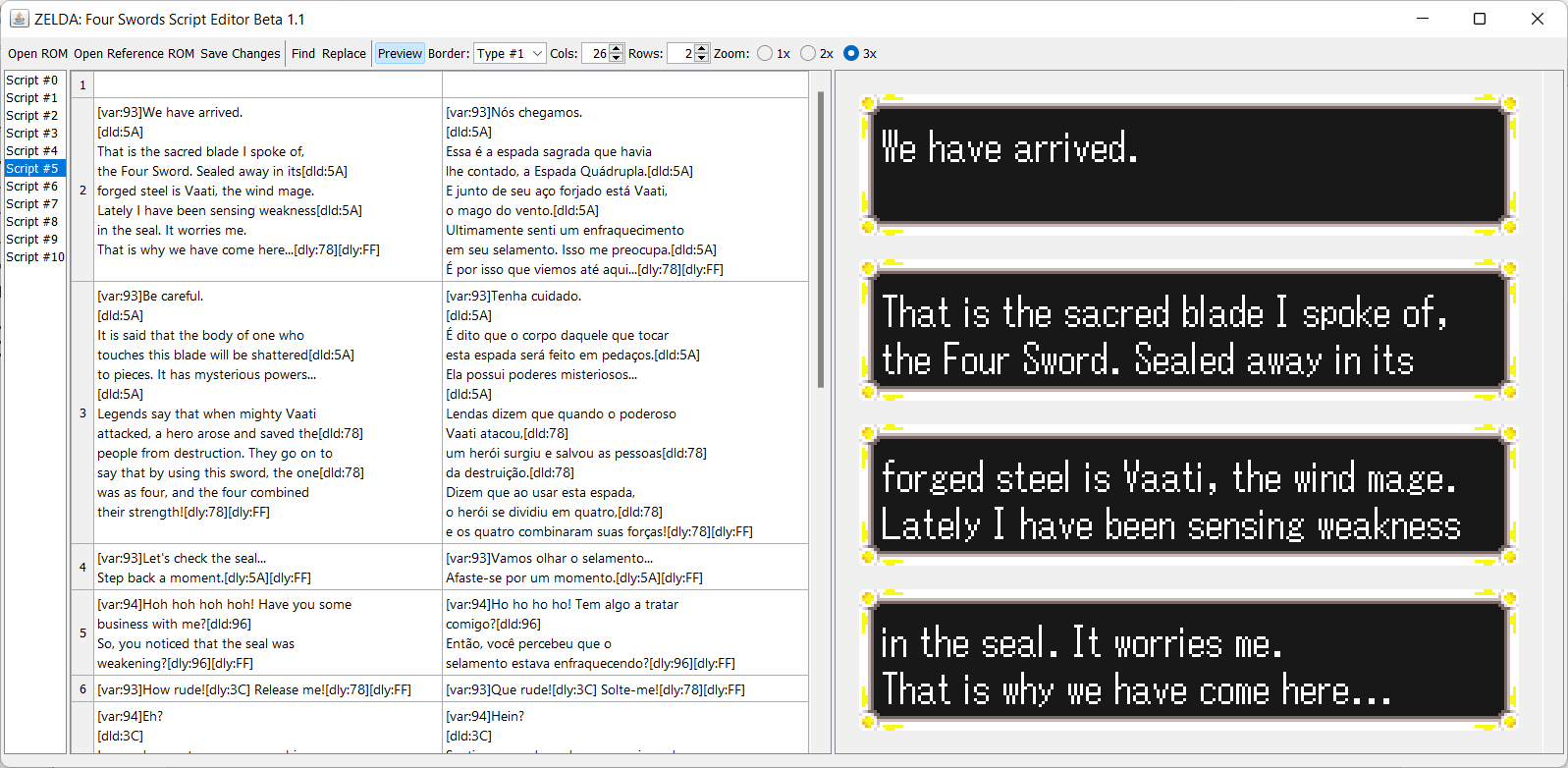The height and width of the screenshot is (768, 1568).
Task: Increase Cols value with up arrow
Action: pyautogui.click(x=617, y=49)
